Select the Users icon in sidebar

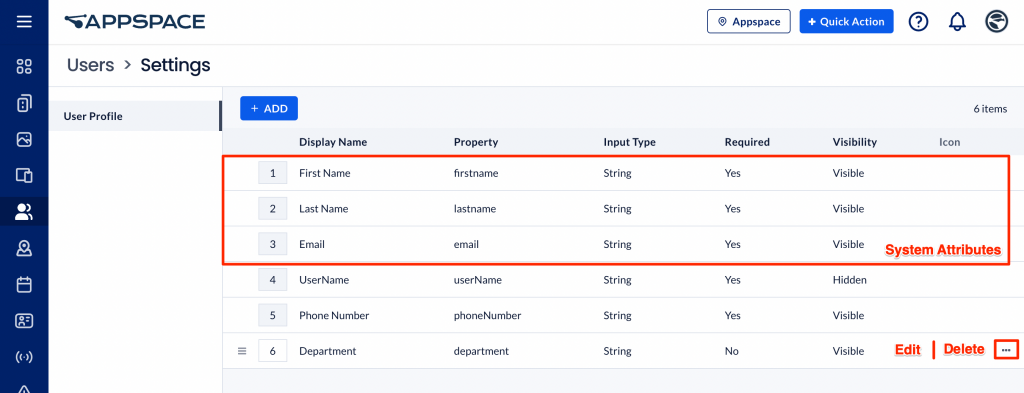[24, 212]
